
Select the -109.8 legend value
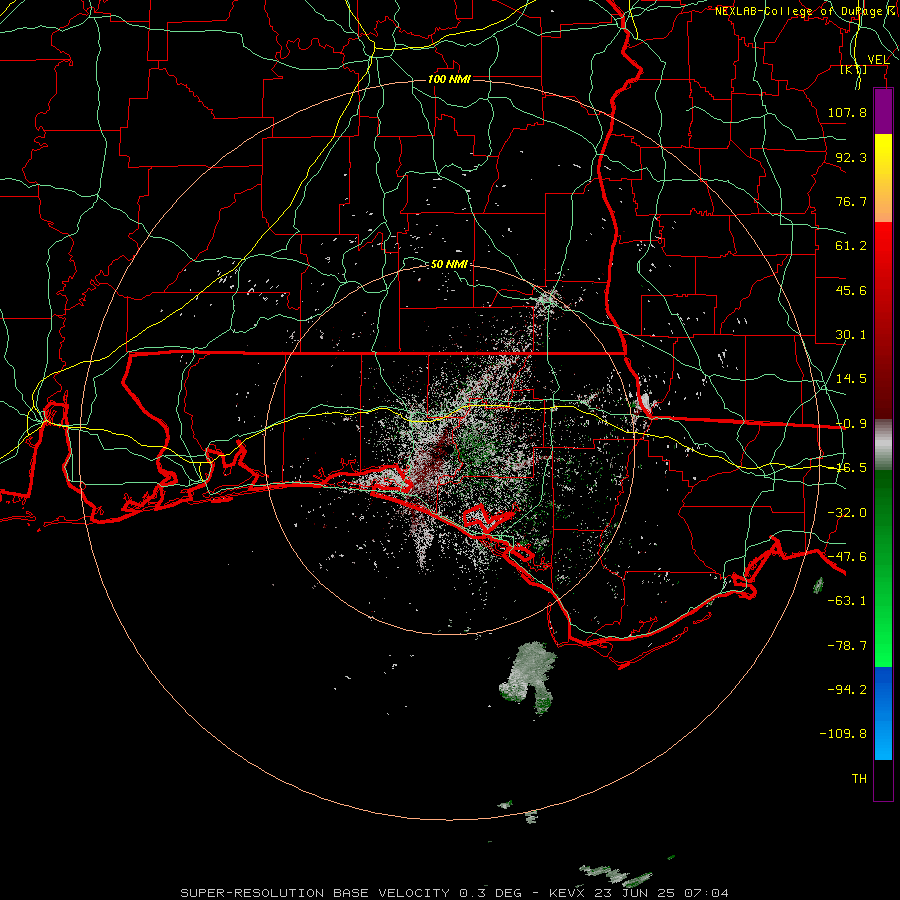coord(843,734)
